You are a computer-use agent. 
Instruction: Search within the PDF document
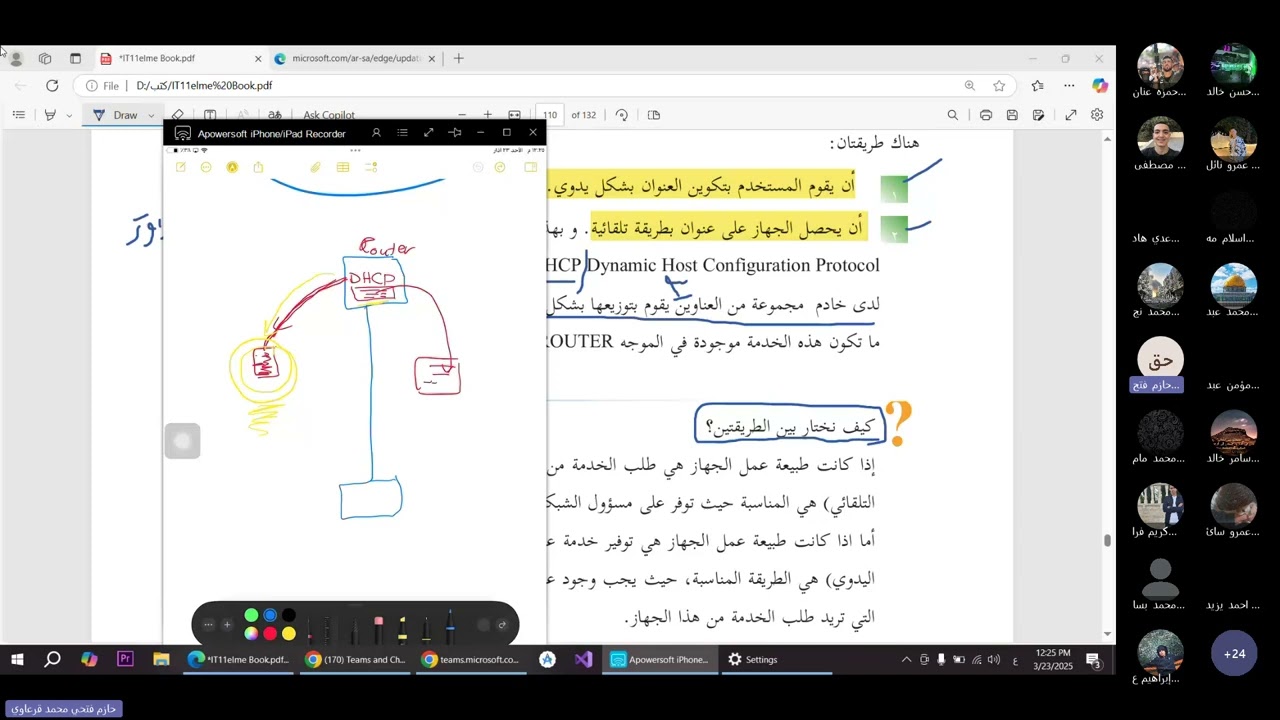point(953,115)
